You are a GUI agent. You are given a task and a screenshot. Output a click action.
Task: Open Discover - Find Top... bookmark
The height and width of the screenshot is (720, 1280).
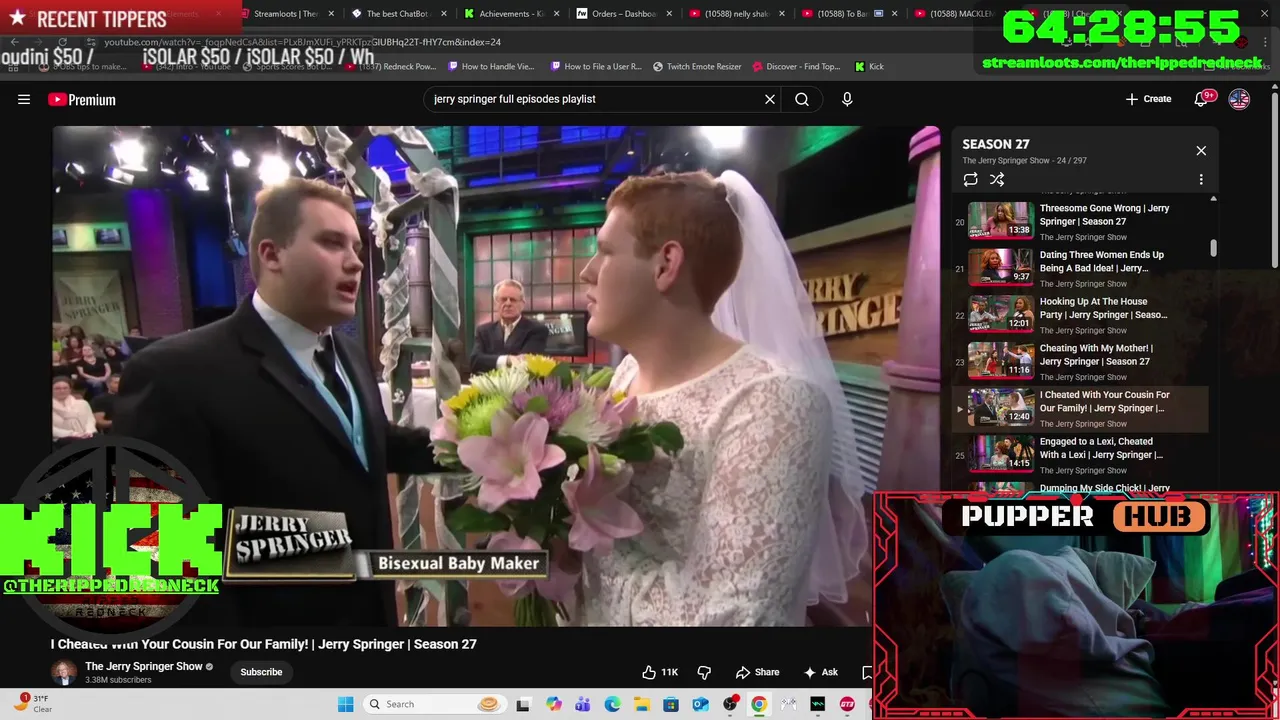pyautogui.click(x=796, y=66)
